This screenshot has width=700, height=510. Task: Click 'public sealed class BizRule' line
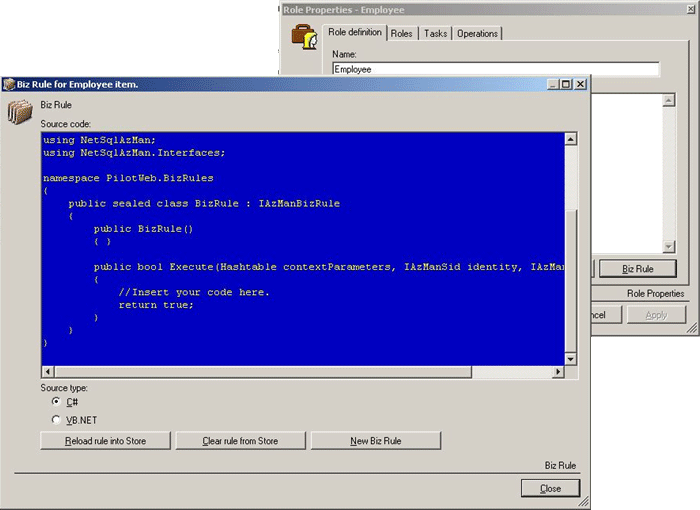[x=204, y=204]
